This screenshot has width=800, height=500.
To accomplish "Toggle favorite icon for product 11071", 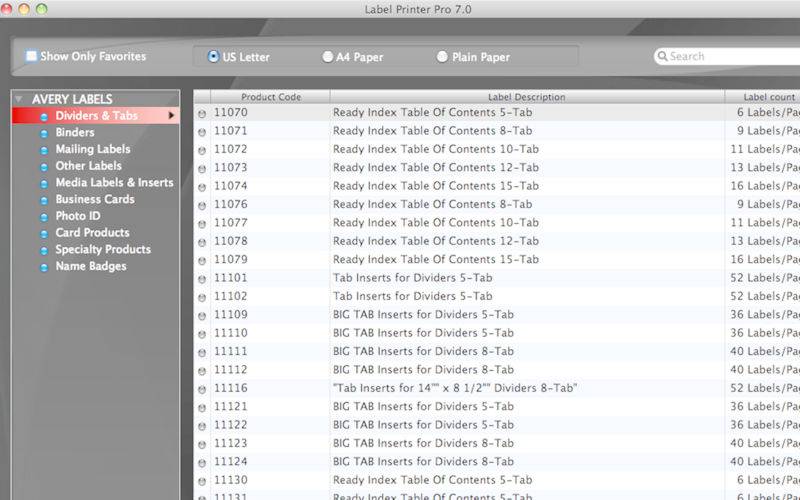I will tap(202, 132).
